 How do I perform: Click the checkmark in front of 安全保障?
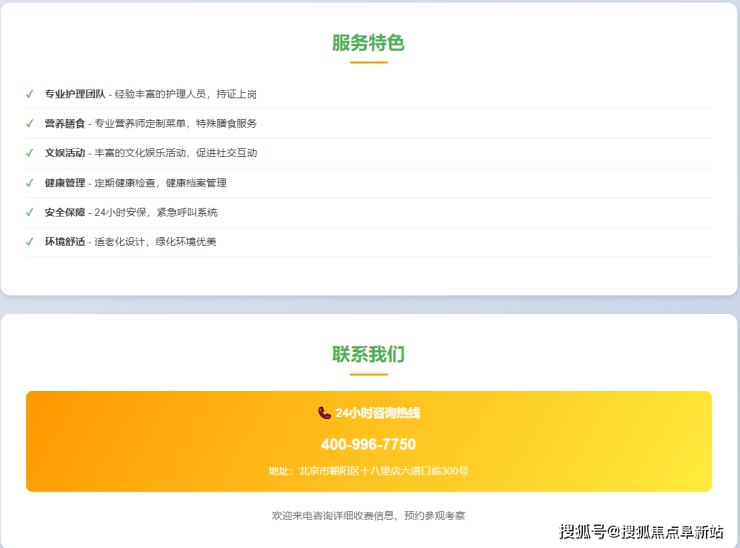(30, 212)
